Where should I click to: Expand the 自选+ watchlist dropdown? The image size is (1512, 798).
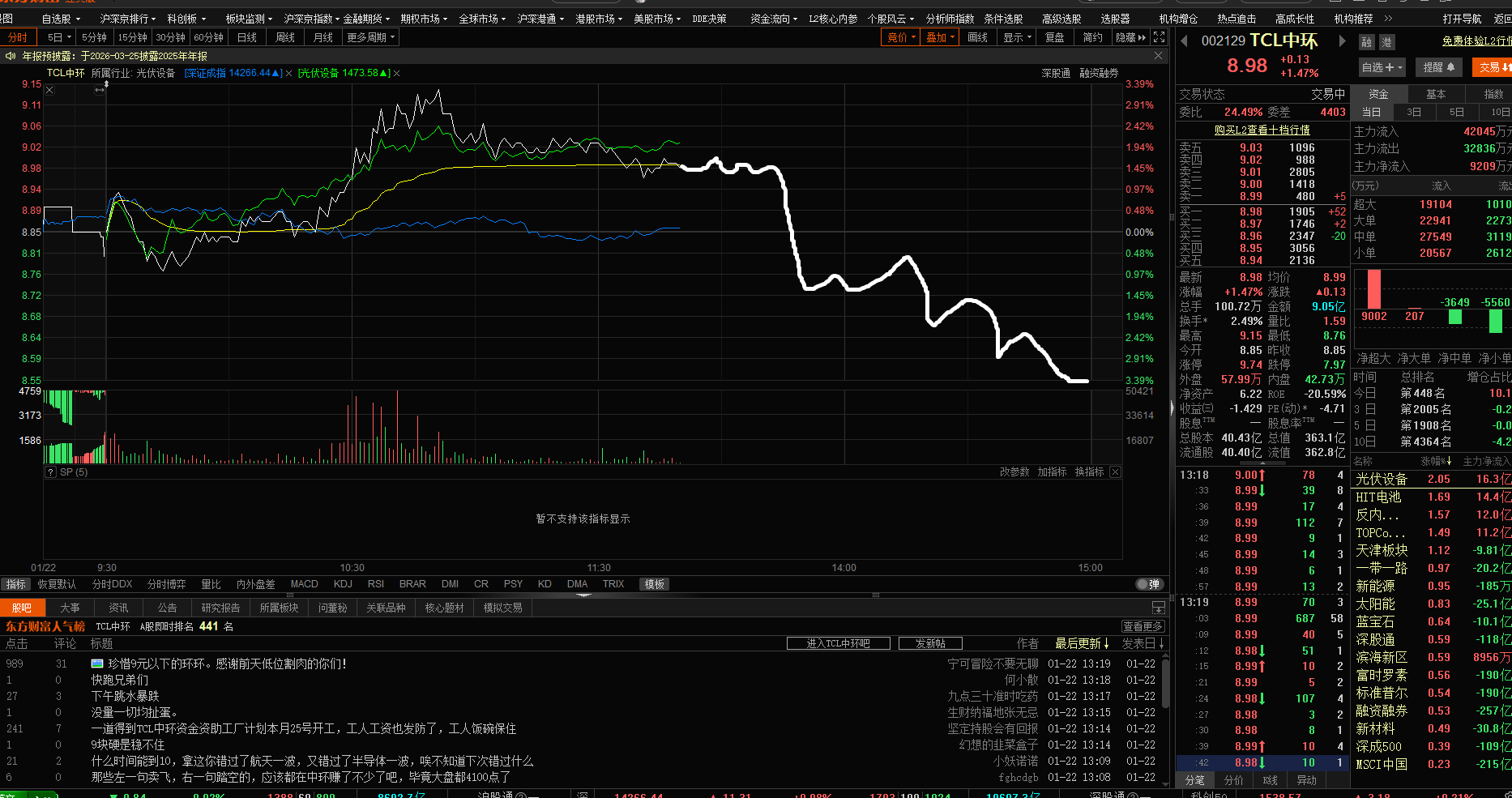pos(1382,67)
